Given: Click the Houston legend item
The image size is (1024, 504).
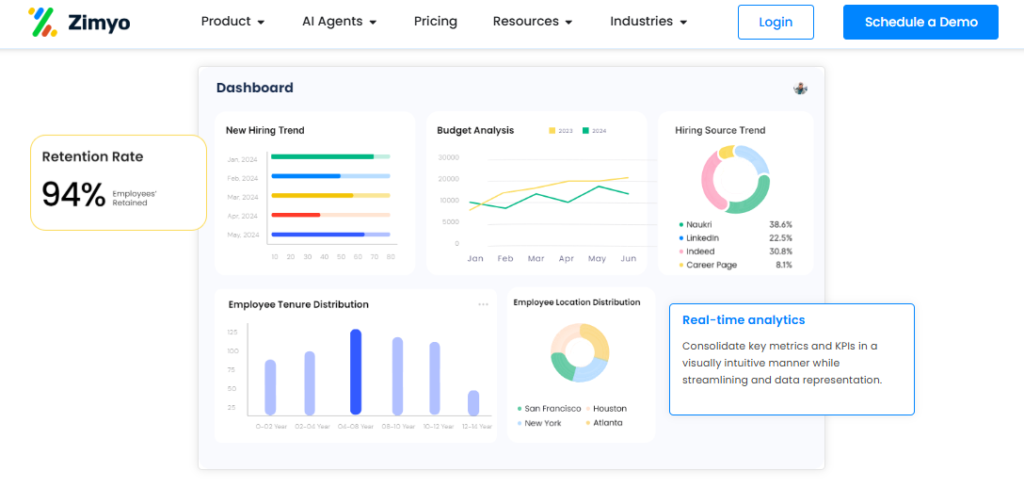Looking at the screenshot, I should coord(606,409).
